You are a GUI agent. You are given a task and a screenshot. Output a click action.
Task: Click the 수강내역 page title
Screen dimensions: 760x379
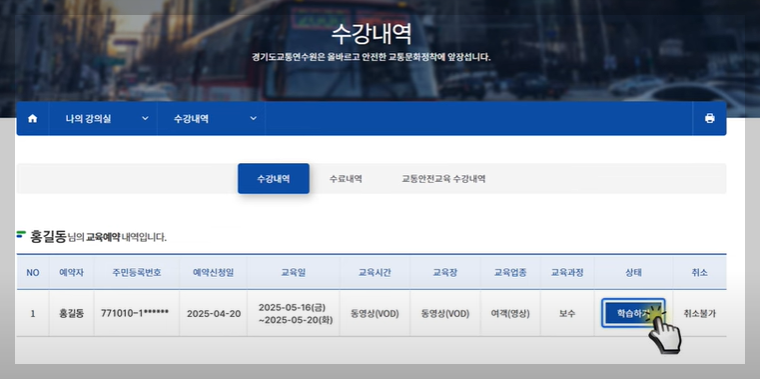(372, 34)
